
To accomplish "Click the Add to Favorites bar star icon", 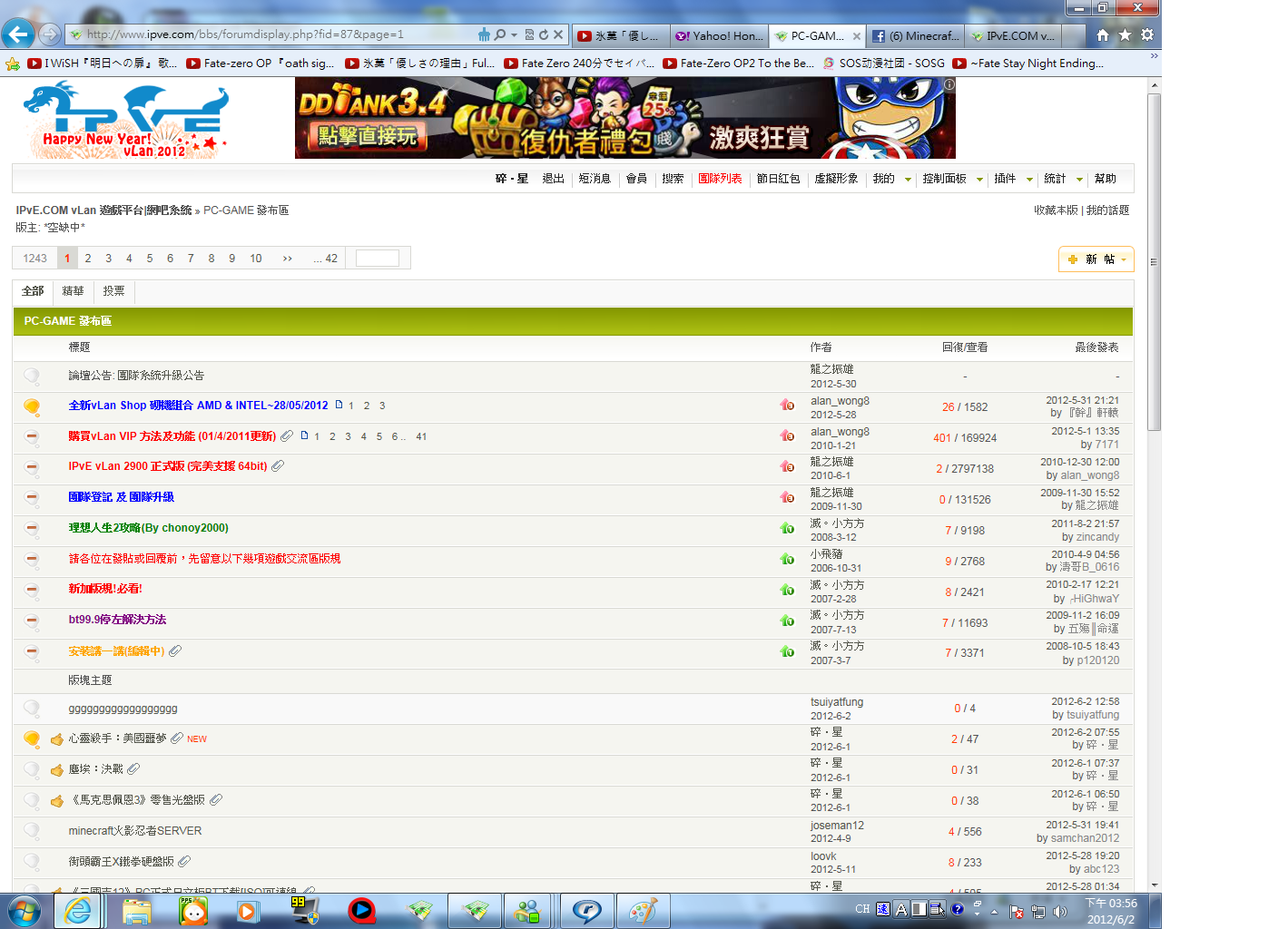I will pos(13,64).
